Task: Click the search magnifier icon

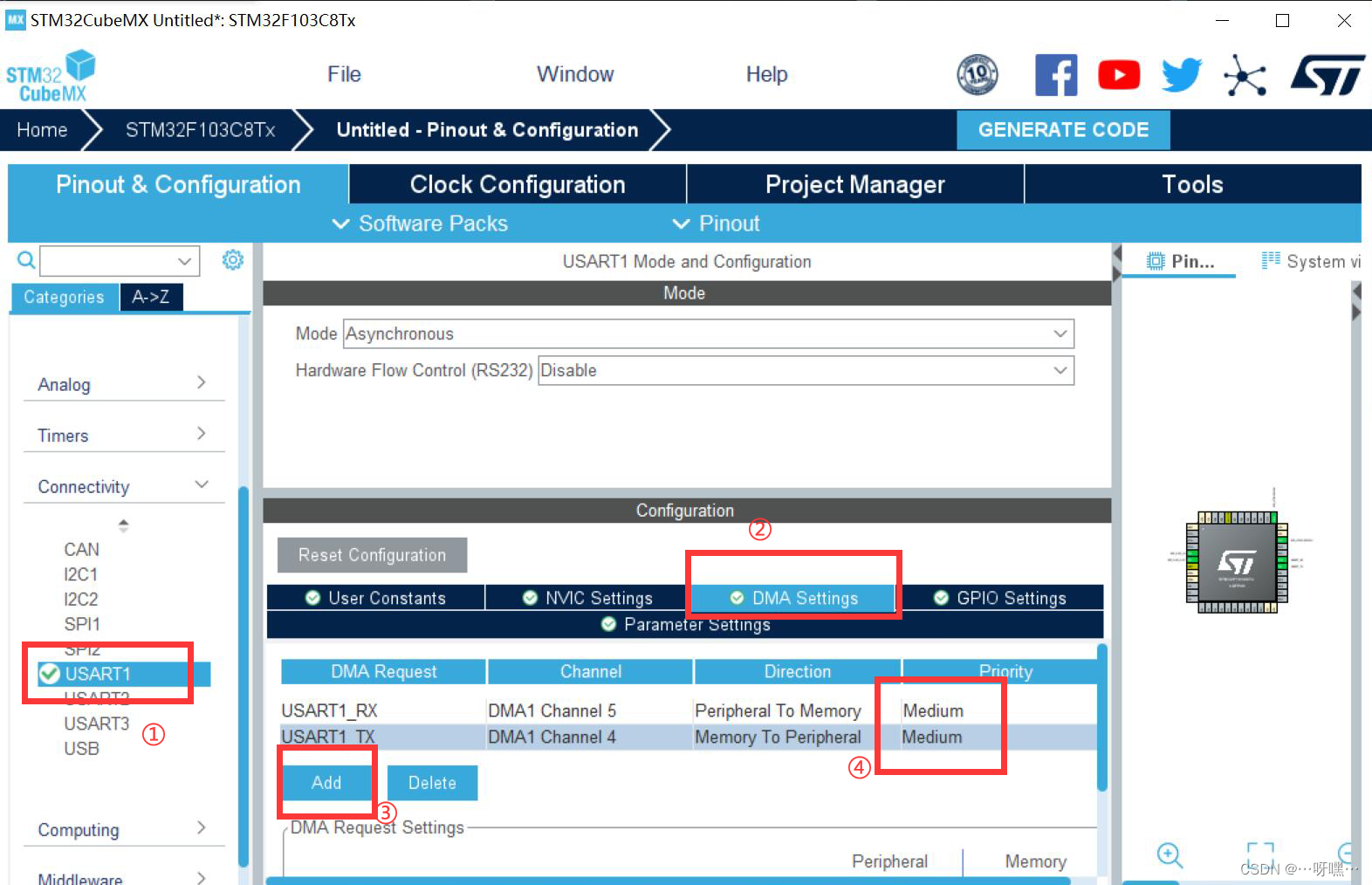Action: click(x=26, y=260)
